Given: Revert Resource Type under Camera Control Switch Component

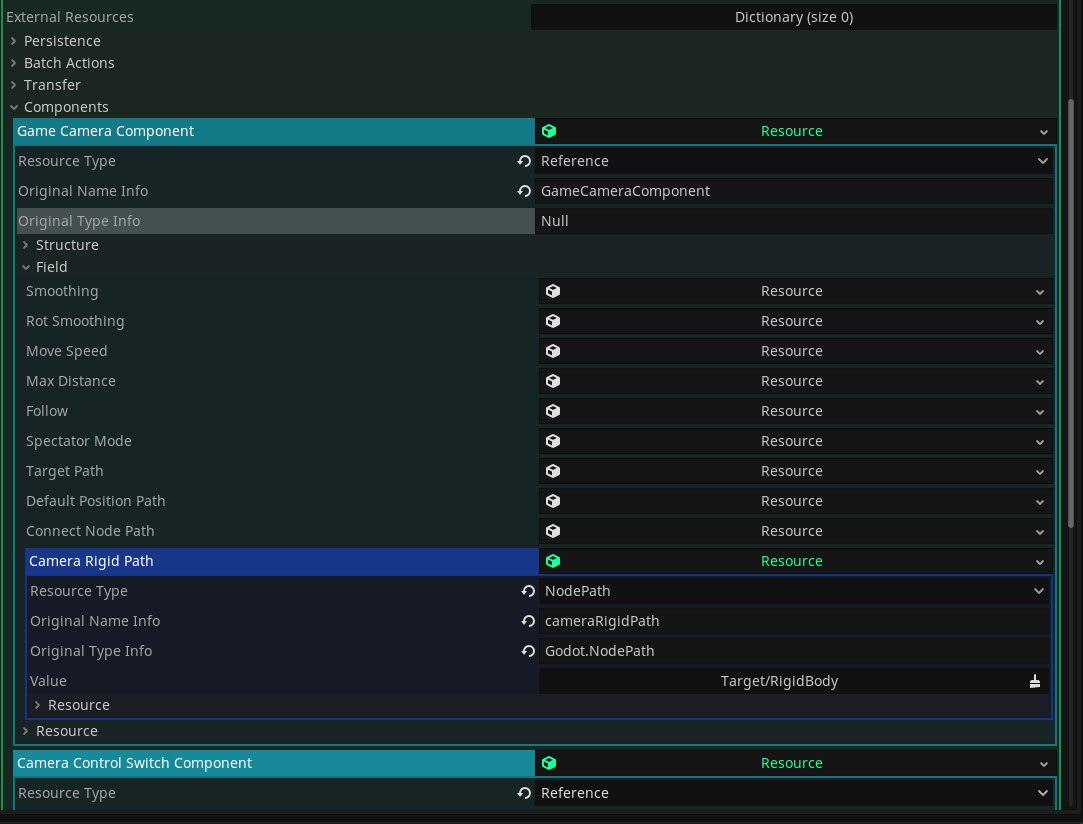Looking at the screenshot, I should (524, 794).
